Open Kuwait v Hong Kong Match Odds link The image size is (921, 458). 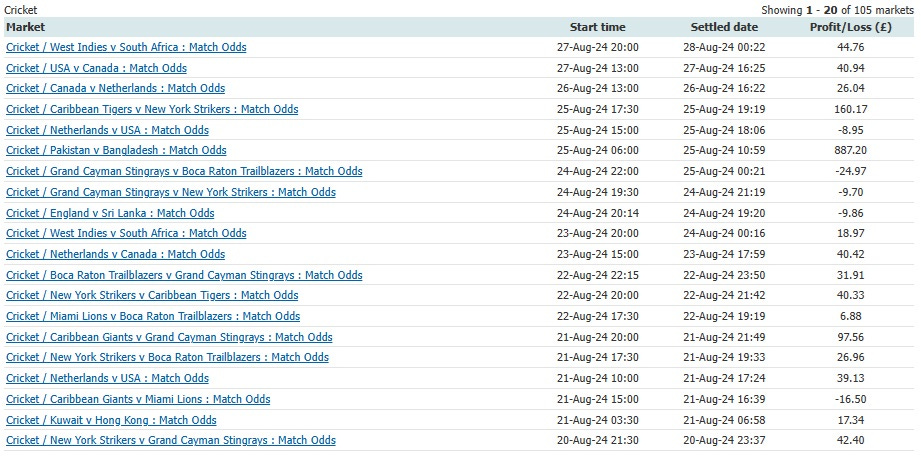[x=112, y=420]
